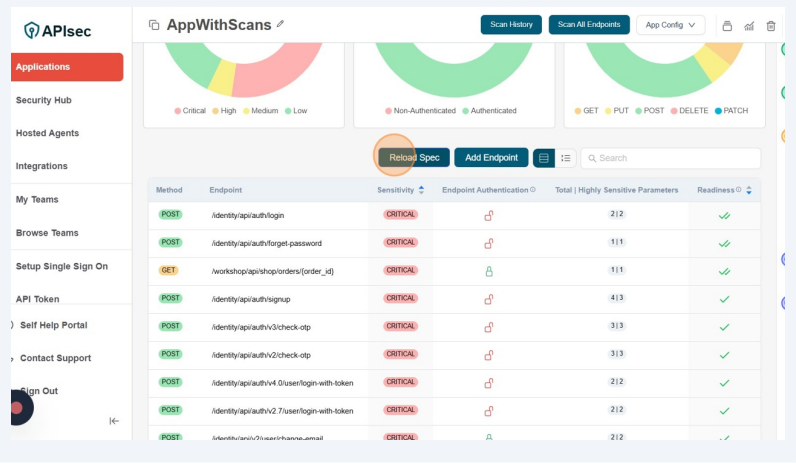Screen dimensions: 796x468
Task: Click Contact Support in the sidebar
Action: [55, 358]
